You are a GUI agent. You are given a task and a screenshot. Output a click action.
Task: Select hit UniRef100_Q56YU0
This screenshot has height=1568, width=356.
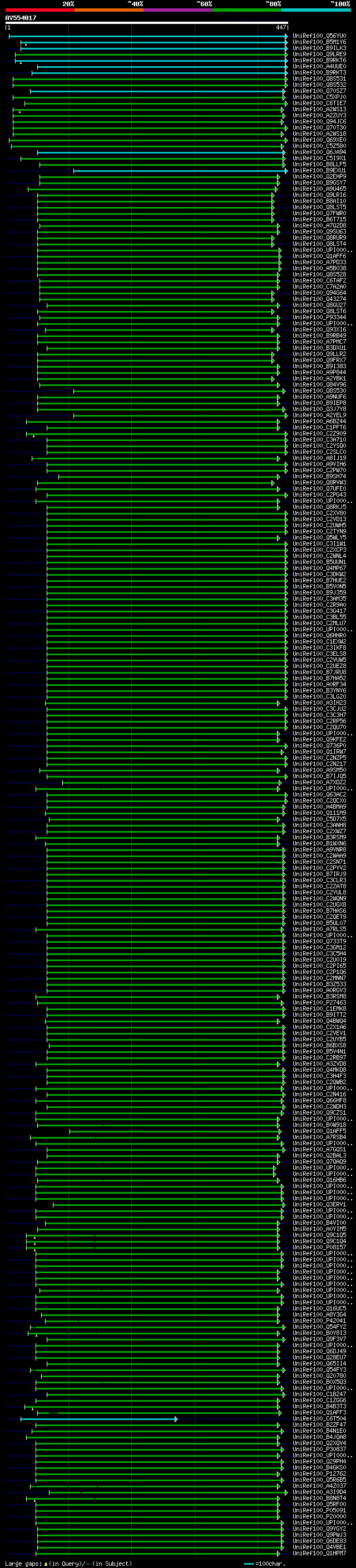[319, 36]
